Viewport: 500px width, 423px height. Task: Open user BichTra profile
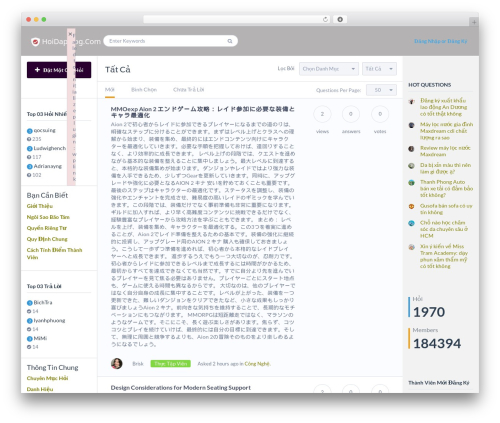coord(43,302)
